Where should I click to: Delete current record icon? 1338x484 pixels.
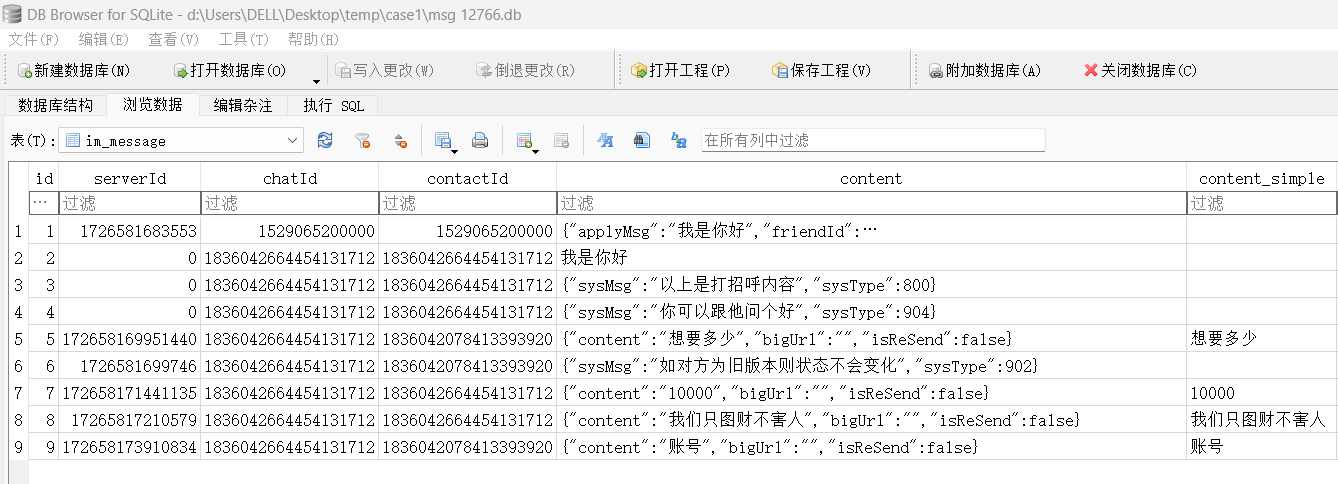tap(561, 141)
